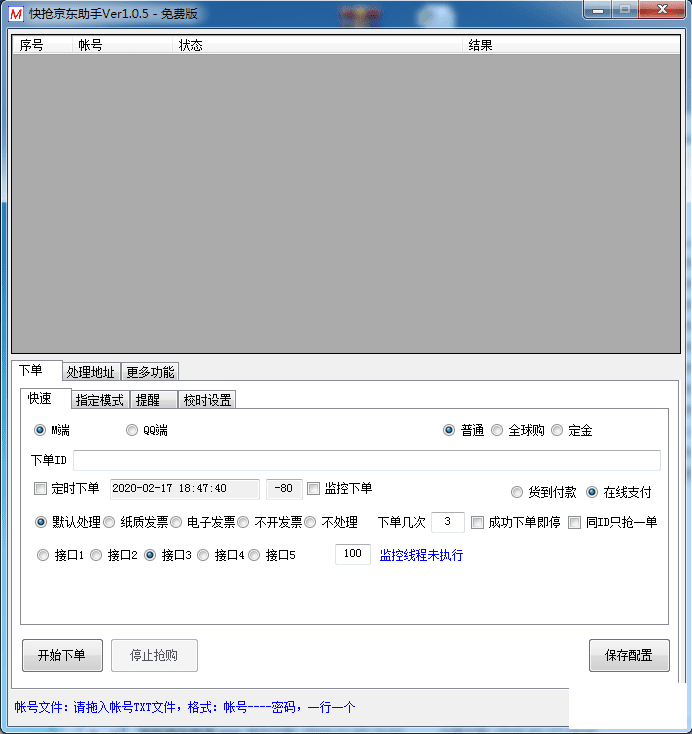This screenshot has width=692, height=734.
Task: Click the -80 offset field
Action: click(x=284, y=489)
